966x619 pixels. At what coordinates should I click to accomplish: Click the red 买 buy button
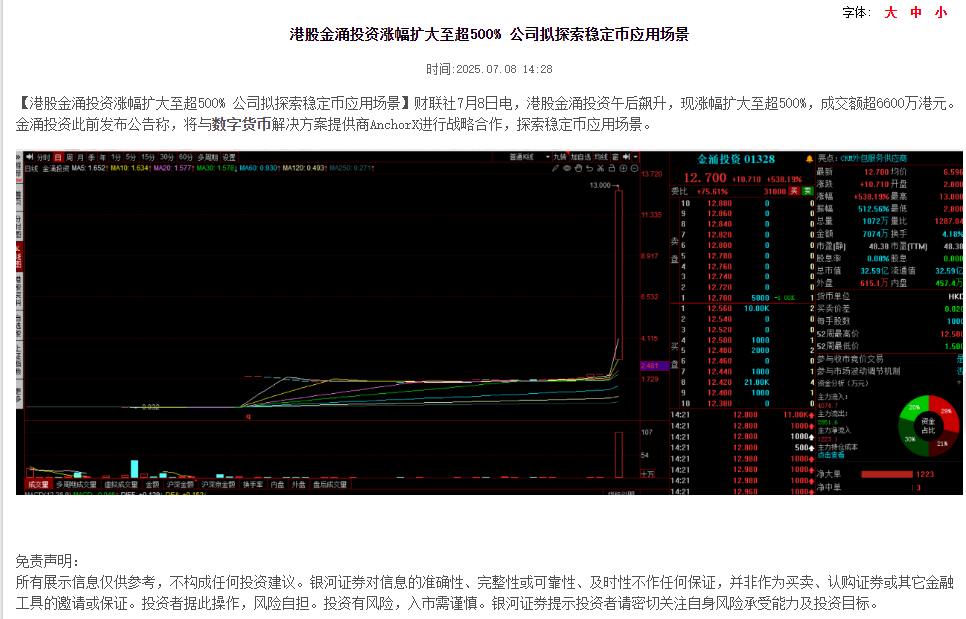[795, 191]
